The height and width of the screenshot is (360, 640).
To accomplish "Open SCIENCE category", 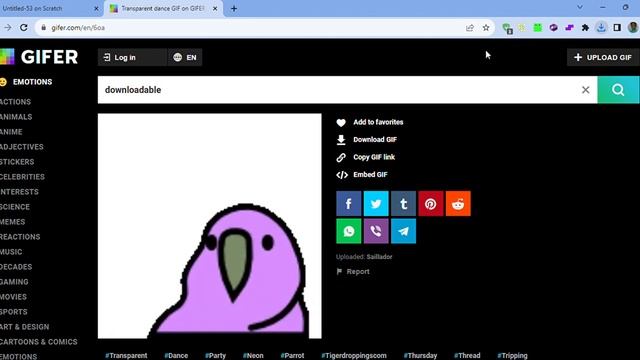I will [x=15, y=207].
